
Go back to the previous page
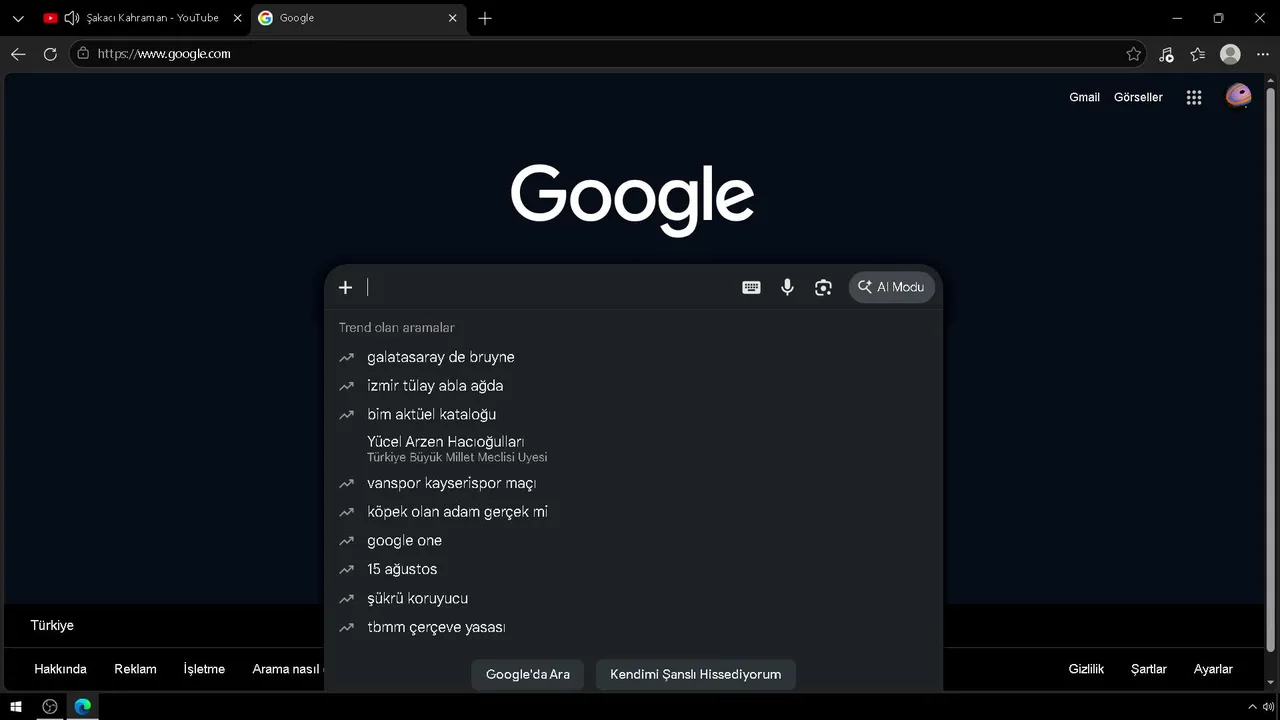pyautogui.click(x=18, y=54)
